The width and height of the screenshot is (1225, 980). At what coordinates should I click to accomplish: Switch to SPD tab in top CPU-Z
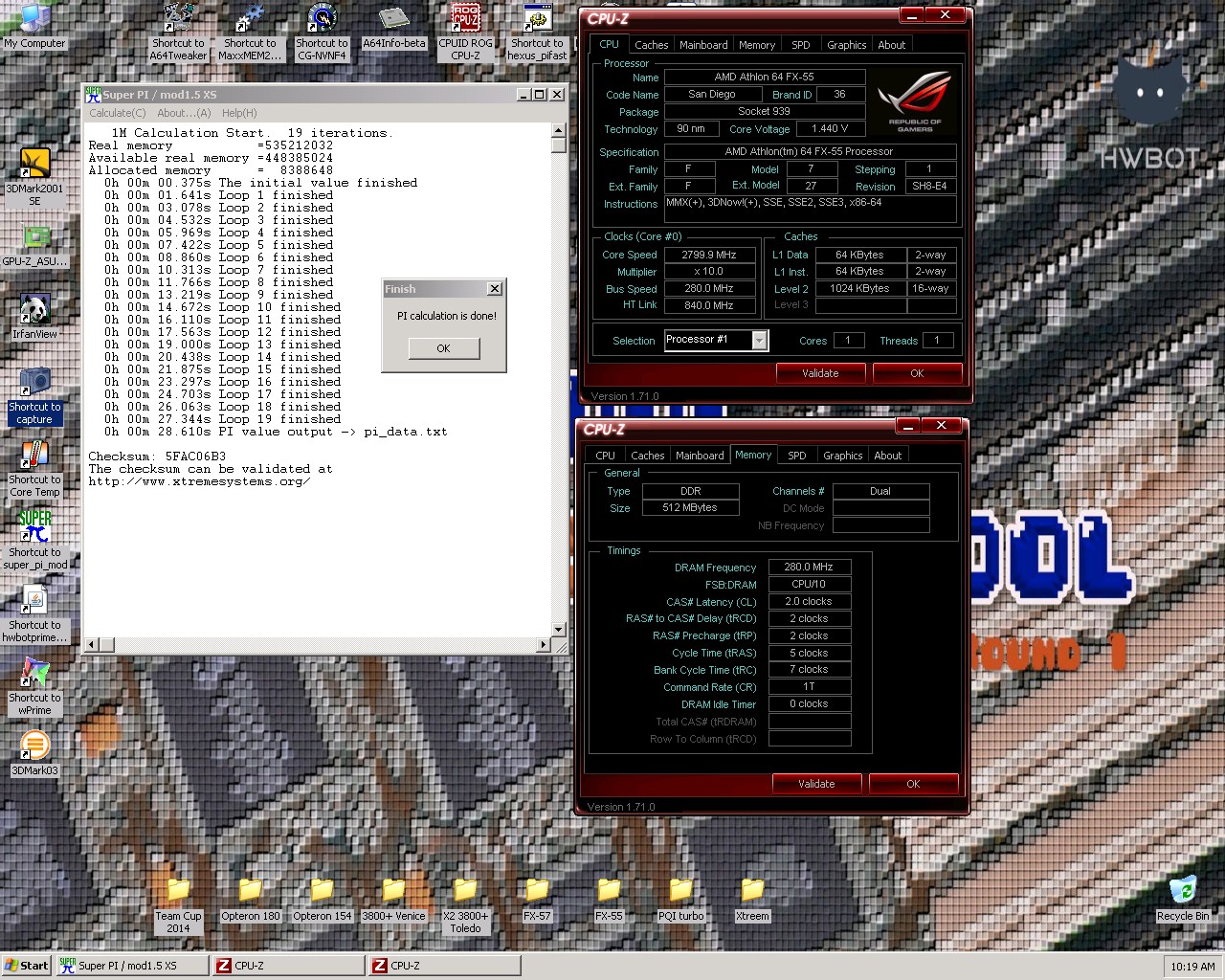coord(801,45)
